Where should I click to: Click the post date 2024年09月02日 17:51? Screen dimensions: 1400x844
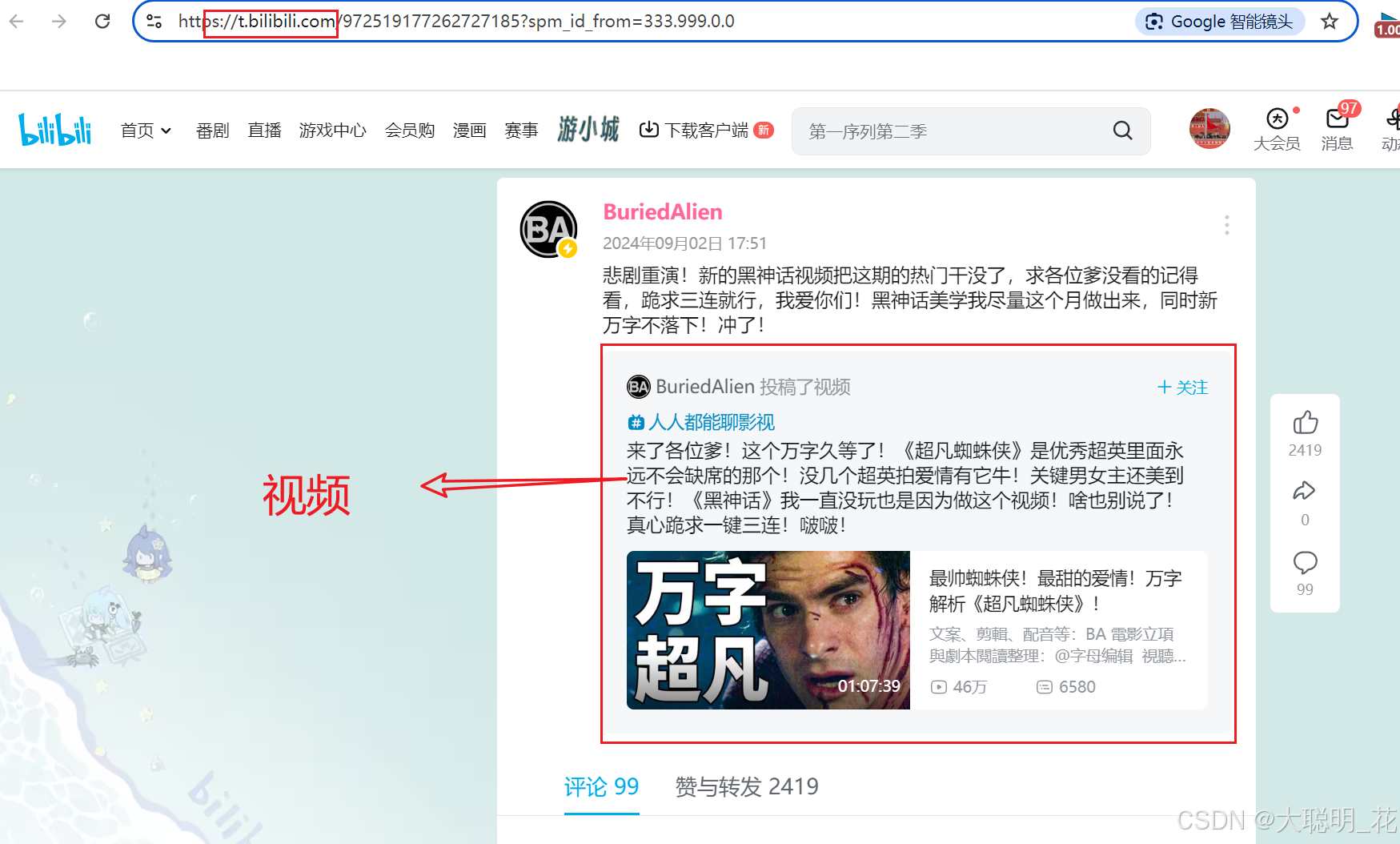[x=684, y=243]
